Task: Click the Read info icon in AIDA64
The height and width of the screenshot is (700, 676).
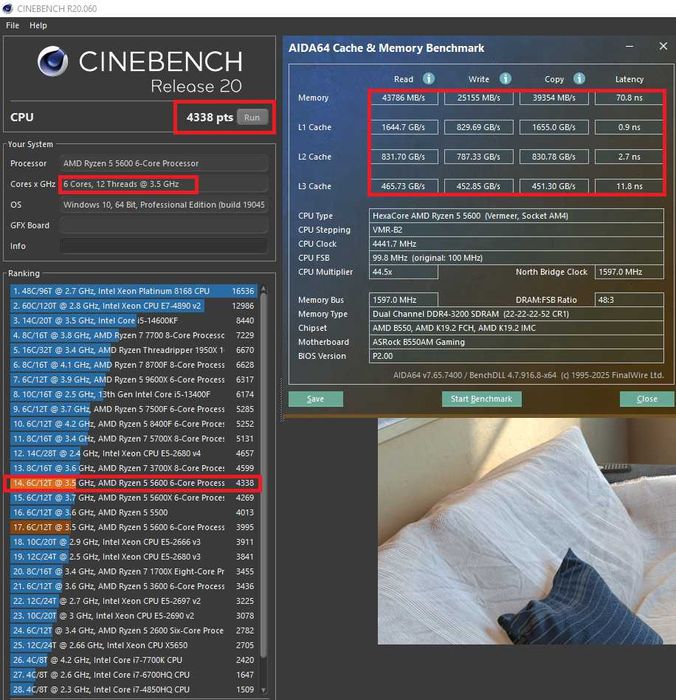Action: tap(429, 79)
